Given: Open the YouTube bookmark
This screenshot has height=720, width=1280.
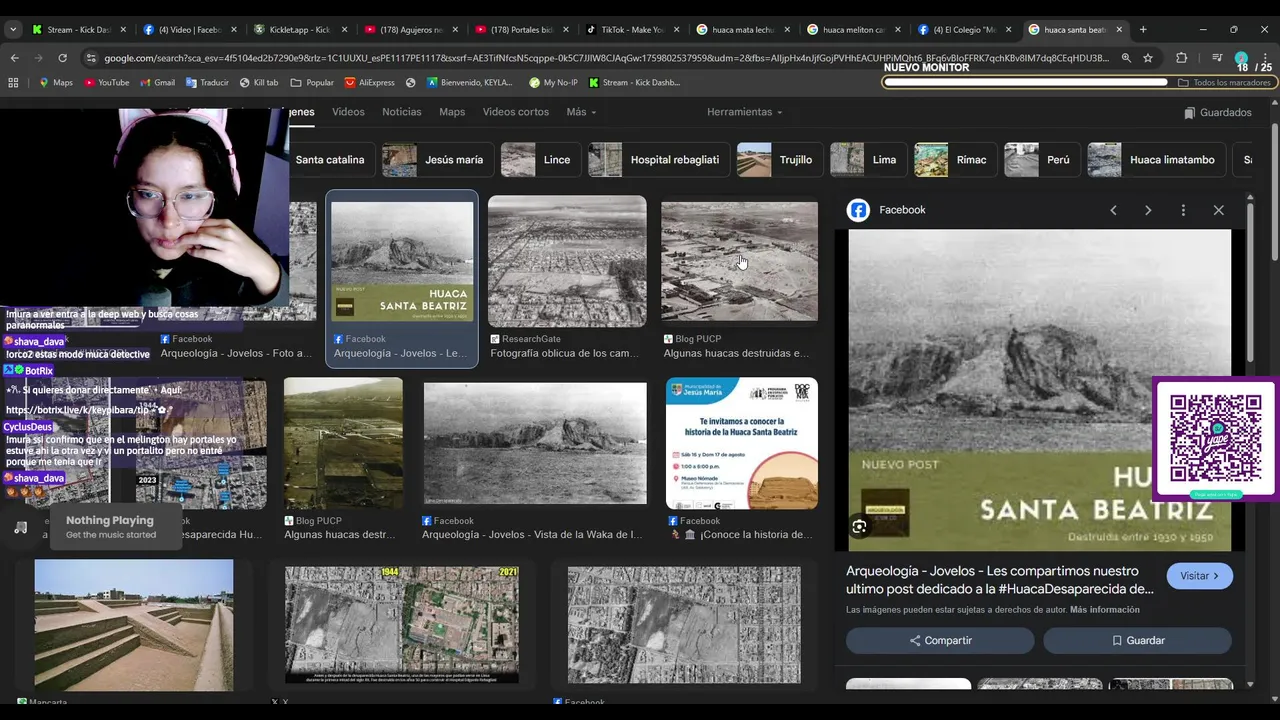Looking at the screenshot, I should click(x=106, y=83).
